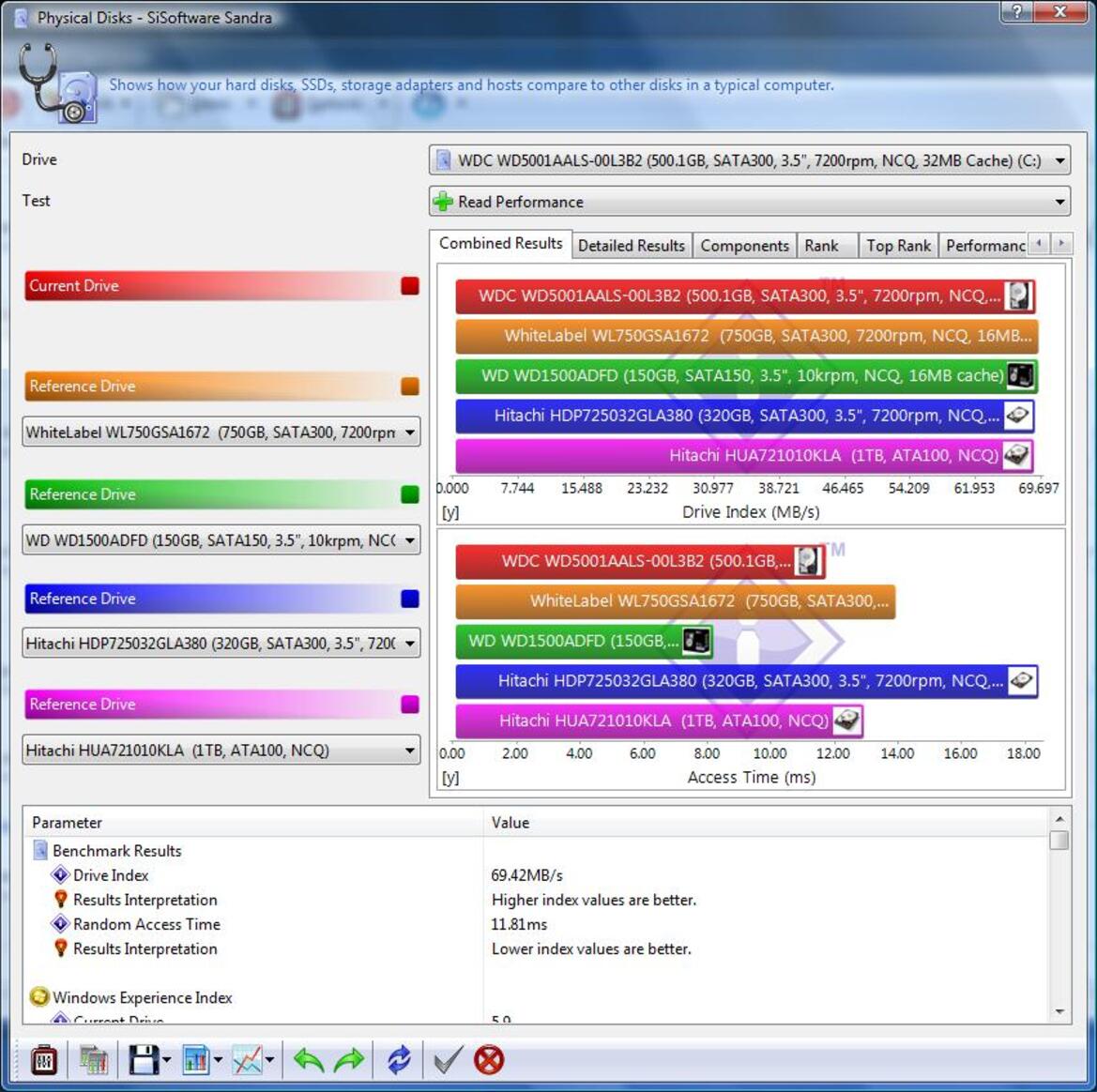Switch to Detailed Results tab
This screenshot has height=1092, width=1097.
coord(632,246)
